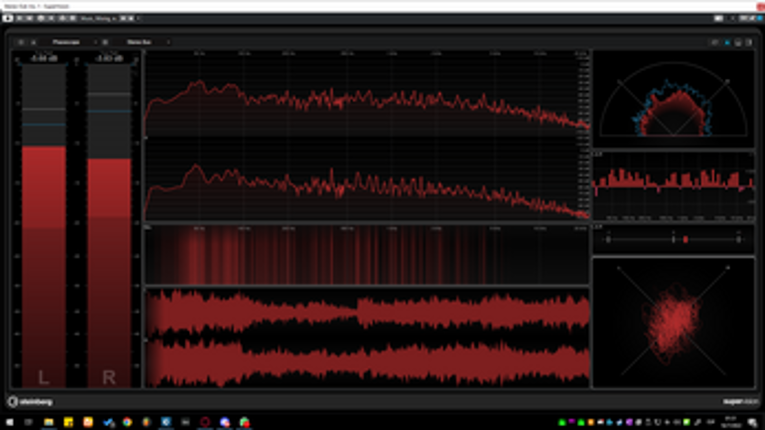The height and width of the screenshot is (430, 765).
Task: Click the rightmost icon in top-right module toolbar group
Action: tap(749, 42)
